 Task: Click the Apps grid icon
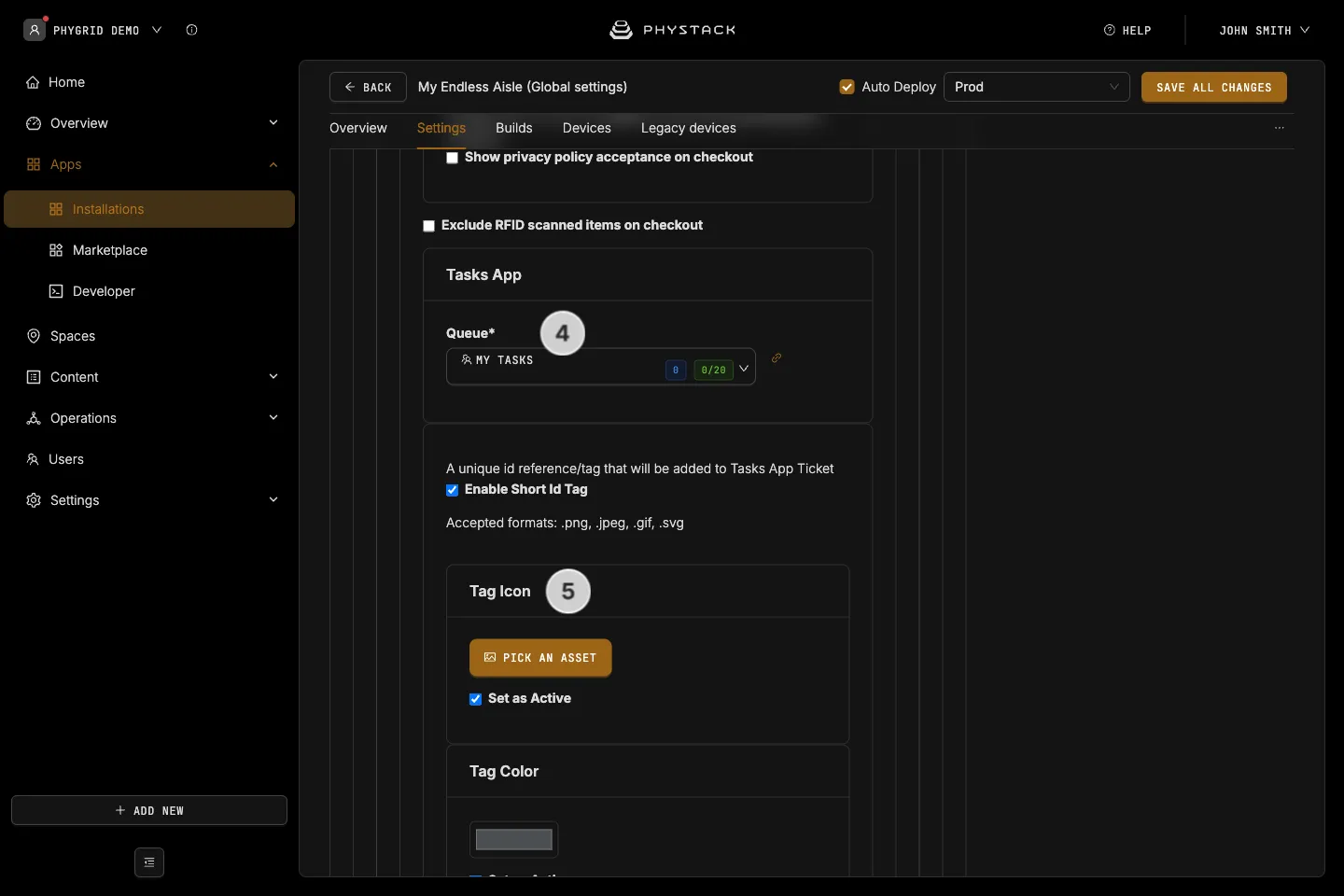[34, 164]
